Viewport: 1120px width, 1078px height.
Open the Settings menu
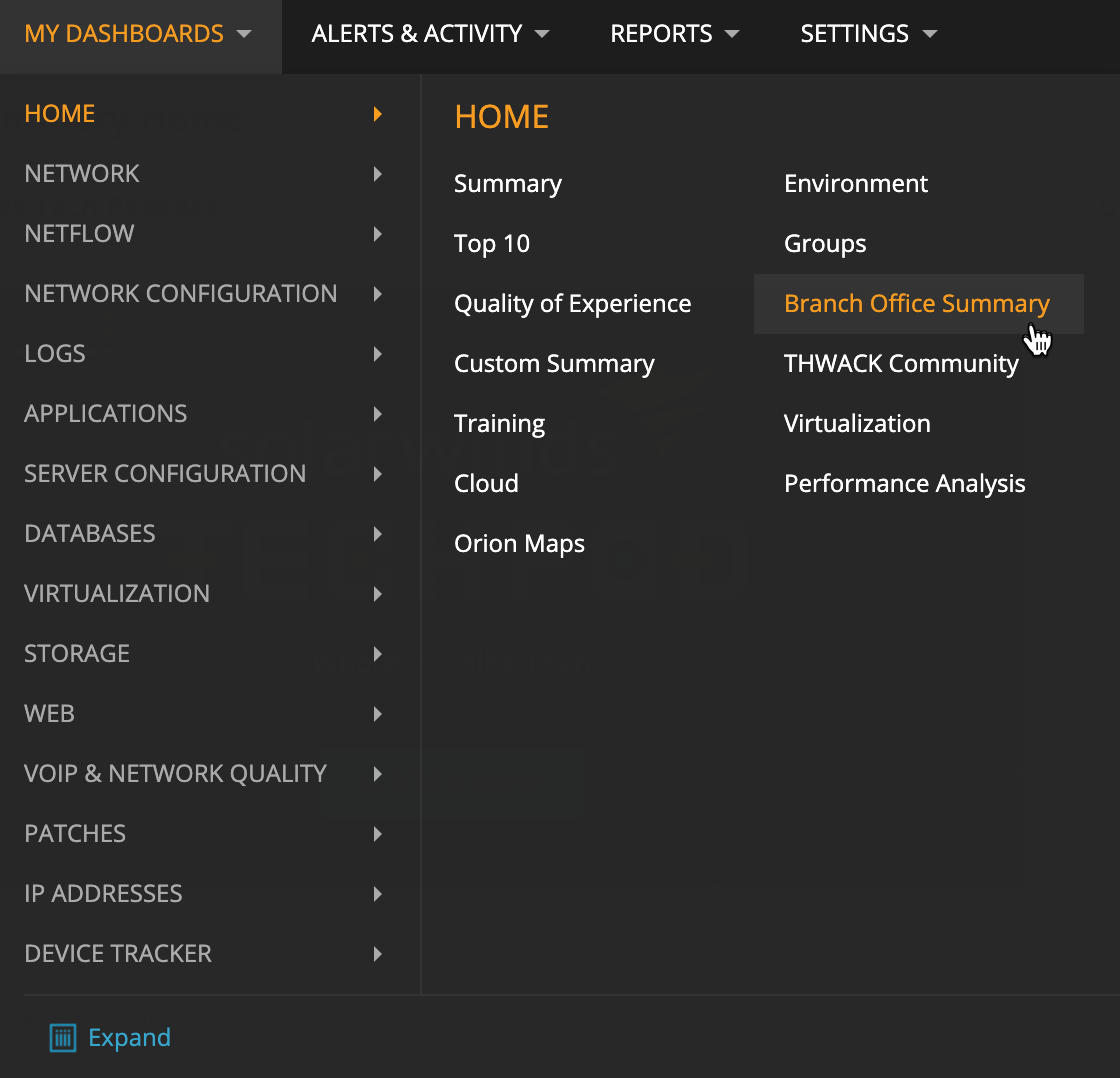(x=868, y=34)
